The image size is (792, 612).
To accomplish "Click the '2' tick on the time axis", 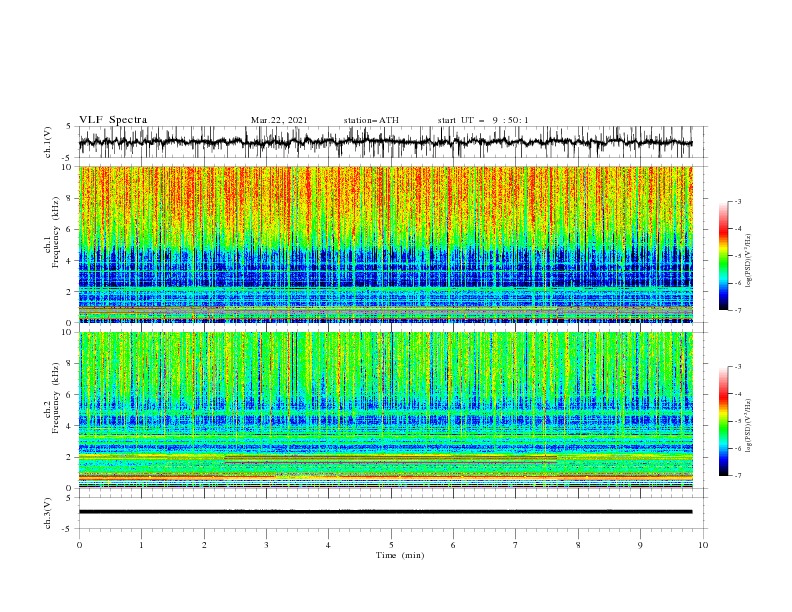I will tap(204, 545).
